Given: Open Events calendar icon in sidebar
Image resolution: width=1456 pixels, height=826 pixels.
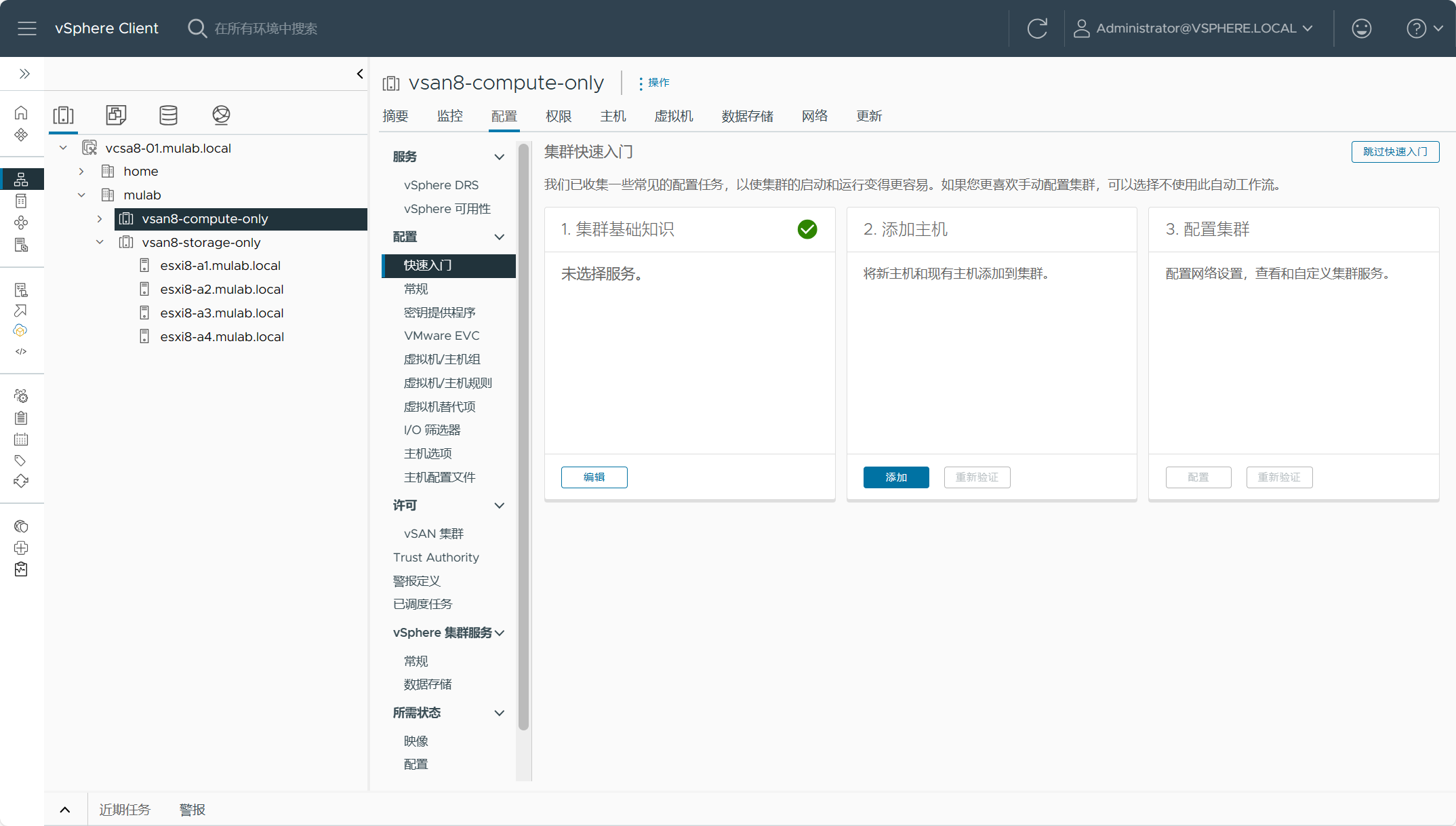Looking at the screenshot, I should (21, 439).
